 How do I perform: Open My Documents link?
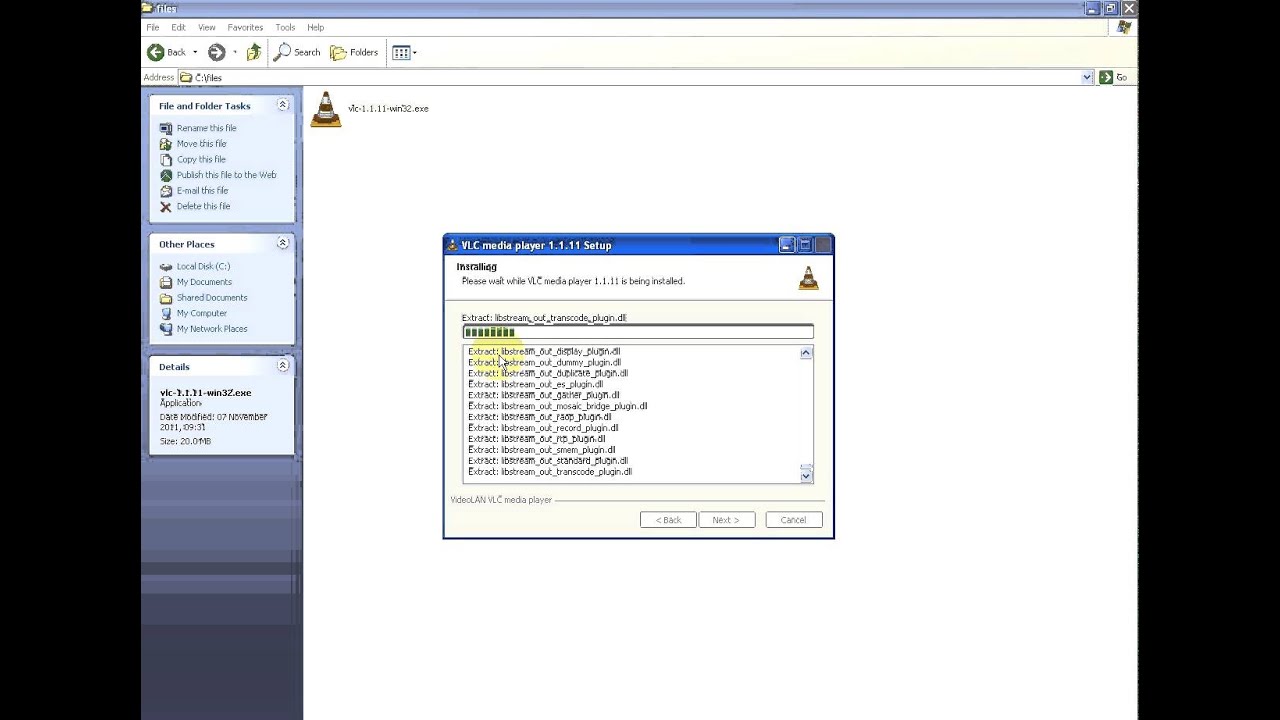click(x=204, y=282)
